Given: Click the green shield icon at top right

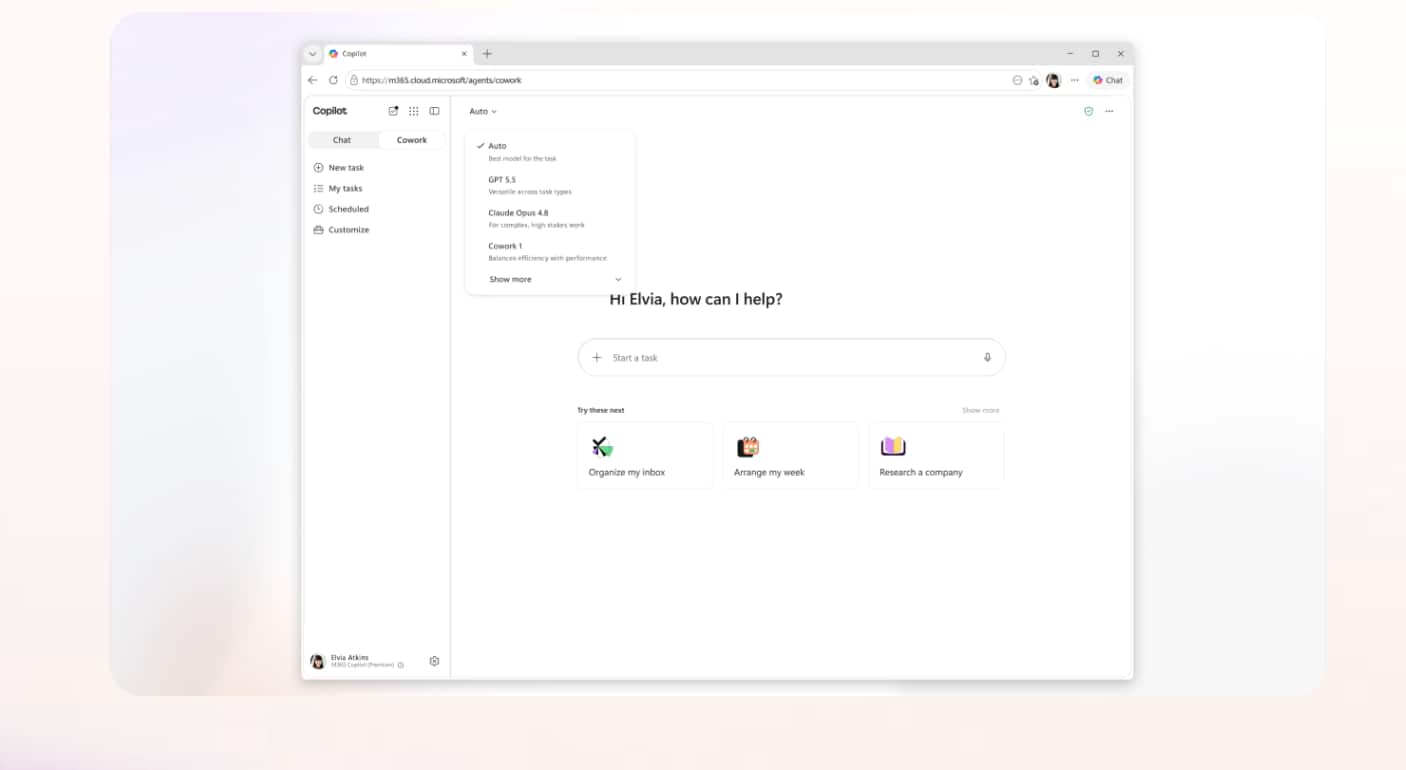Looking at the screenshot, I should click(x=1088, y=111).
